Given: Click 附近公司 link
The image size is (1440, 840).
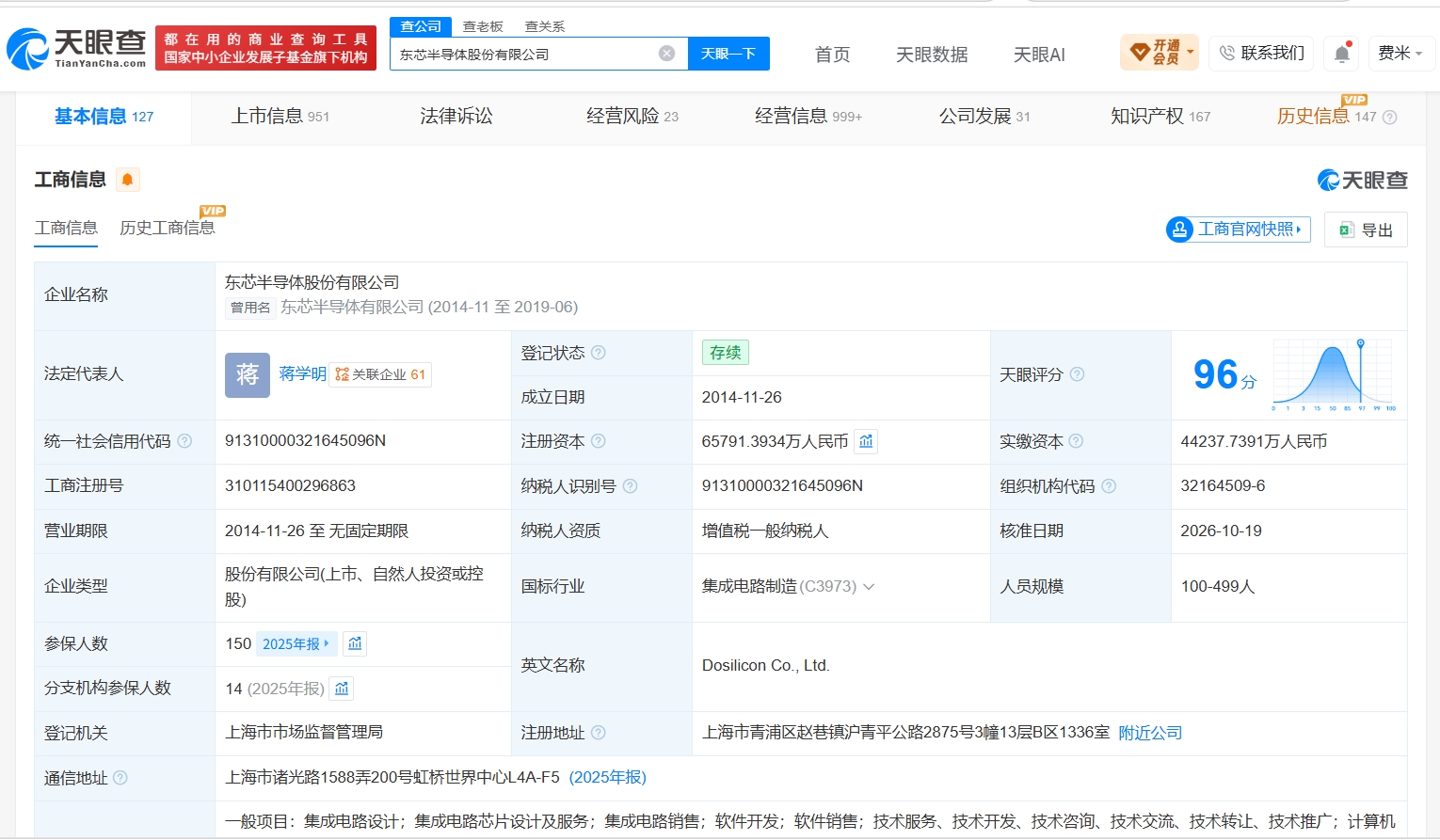Looking at the screenshot, I should click(x=1150, y=733).
